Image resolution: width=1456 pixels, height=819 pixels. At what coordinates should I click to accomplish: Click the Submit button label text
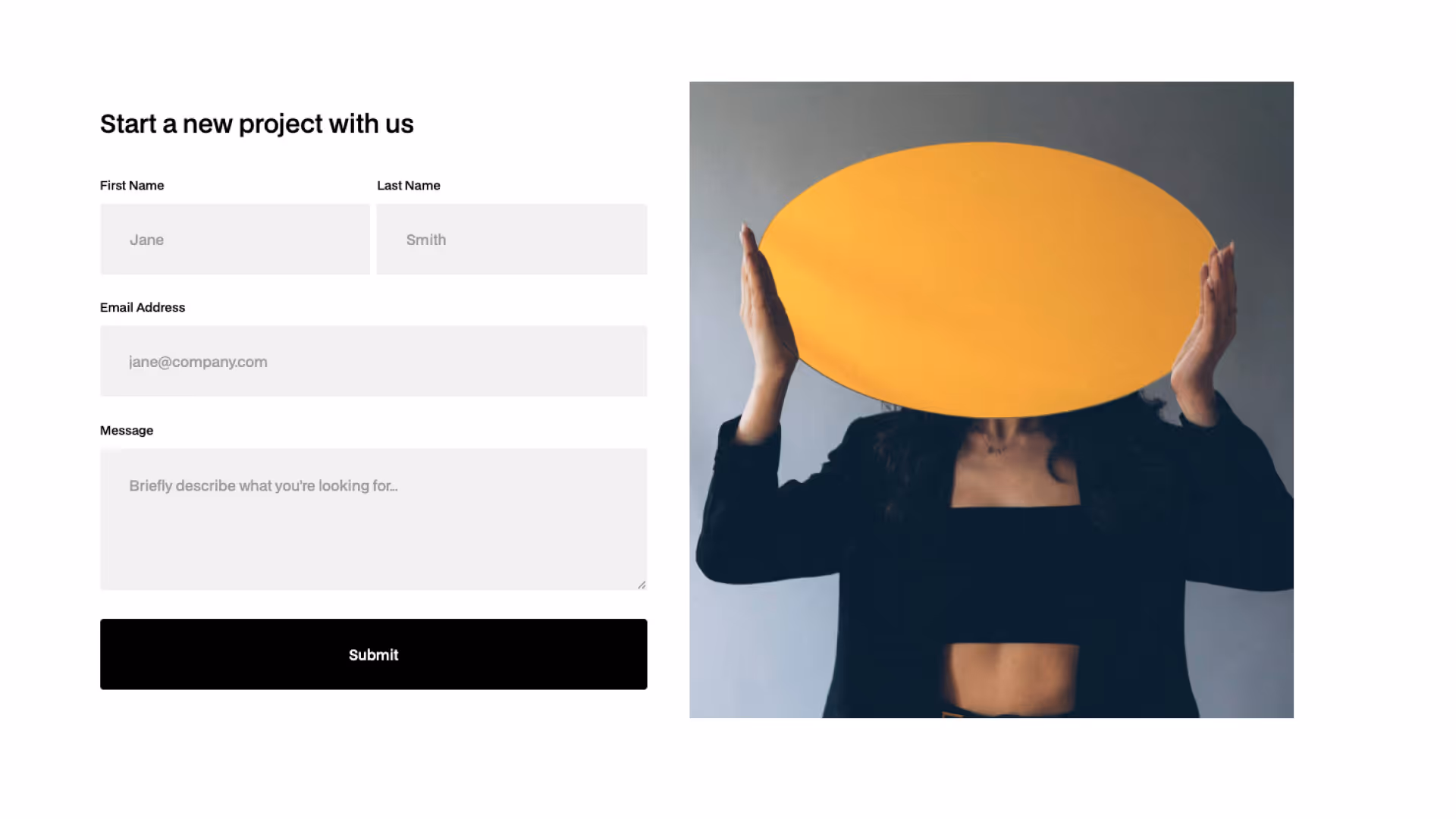(374, 655)
